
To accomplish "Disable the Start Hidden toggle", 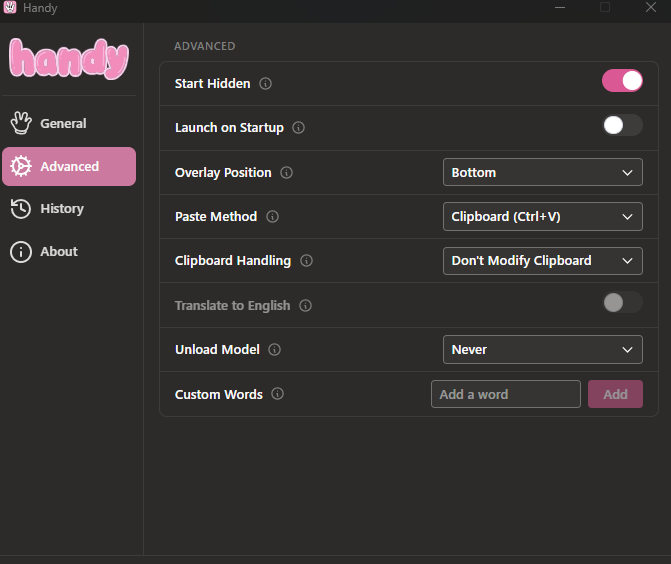I will pos(622,81).
